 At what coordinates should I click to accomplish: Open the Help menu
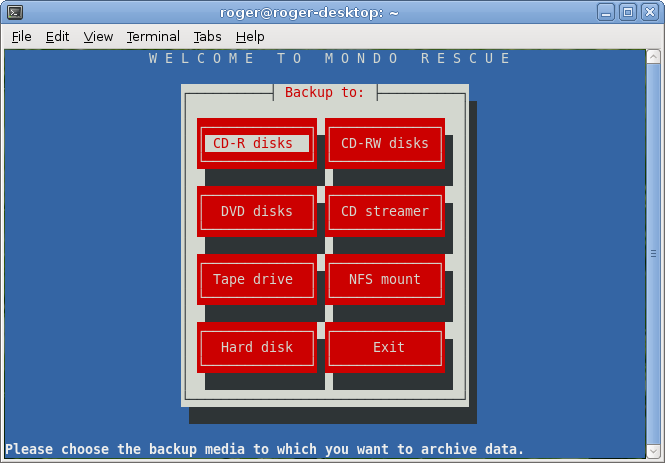click(250, 37)
